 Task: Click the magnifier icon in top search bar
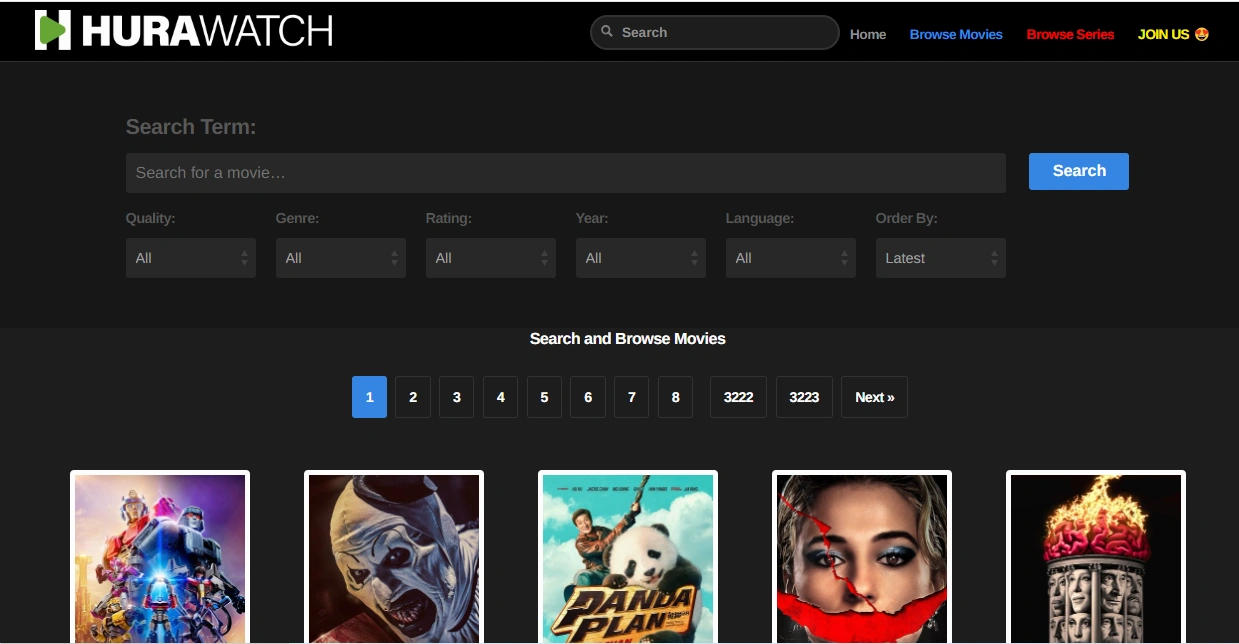tap(606, 32)
